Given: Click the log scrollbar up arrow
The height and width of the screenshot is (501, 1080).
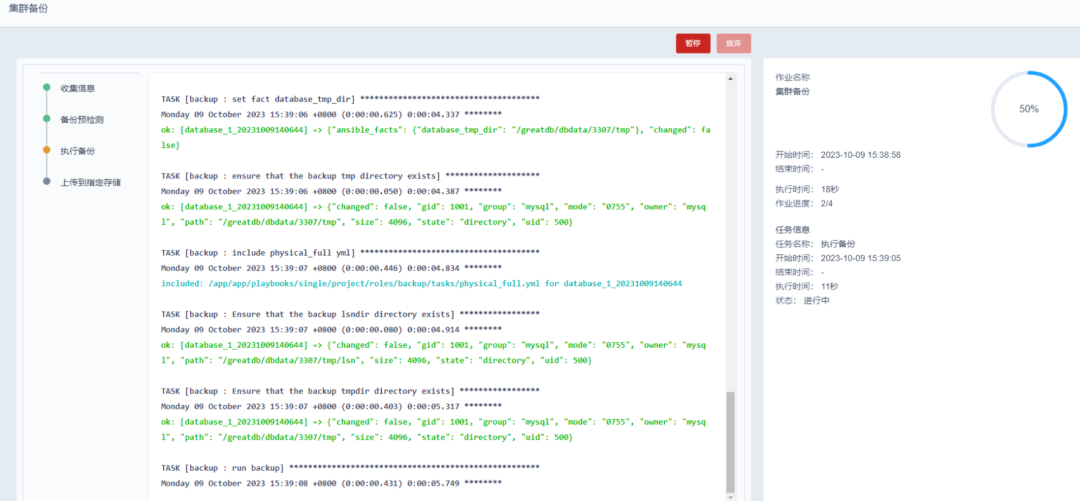Looking at the screenshot, I should pyautogui.click(x=729, y=79).
